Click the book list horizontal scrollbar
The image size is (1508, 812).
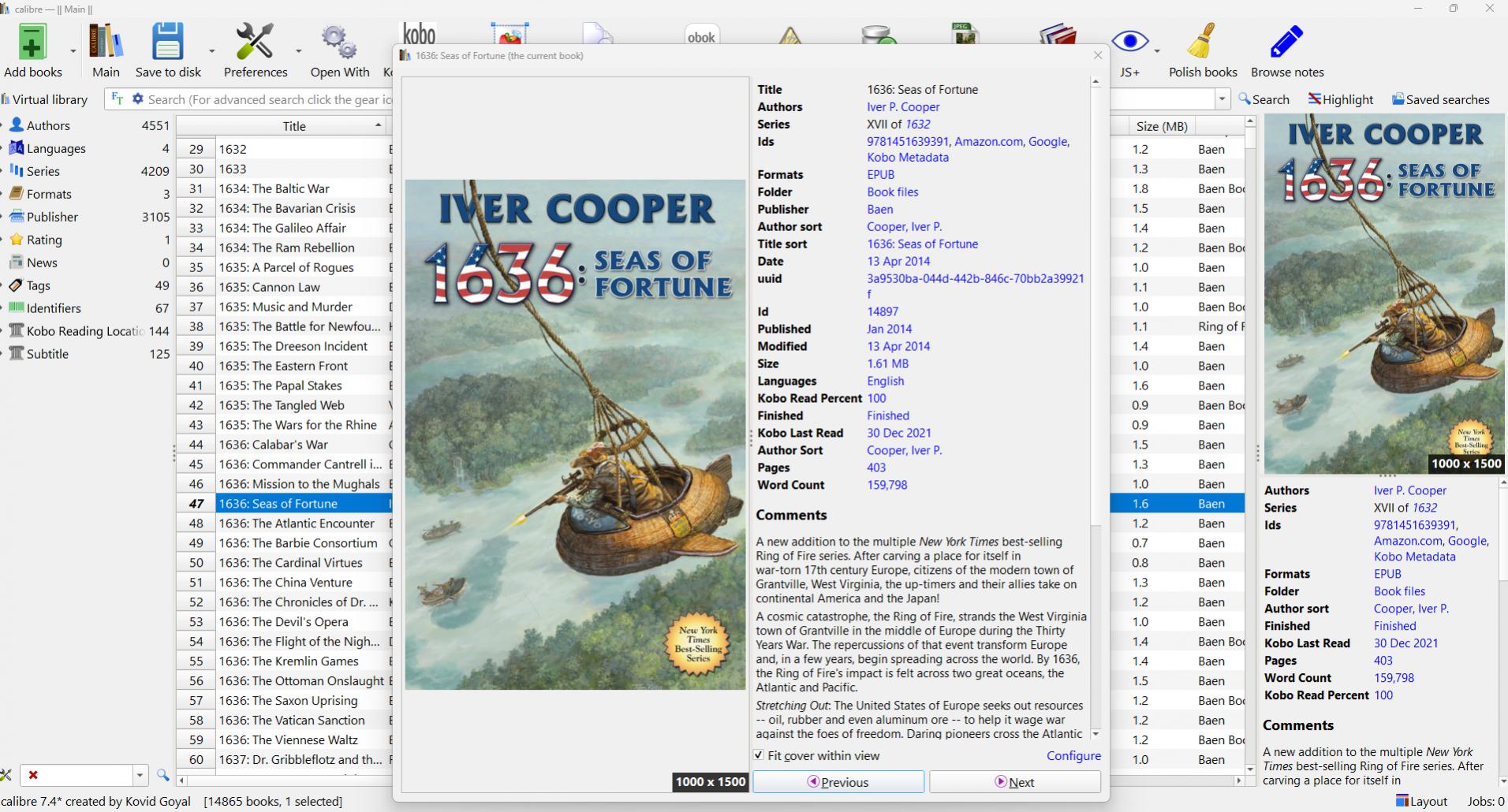(710, 780)
